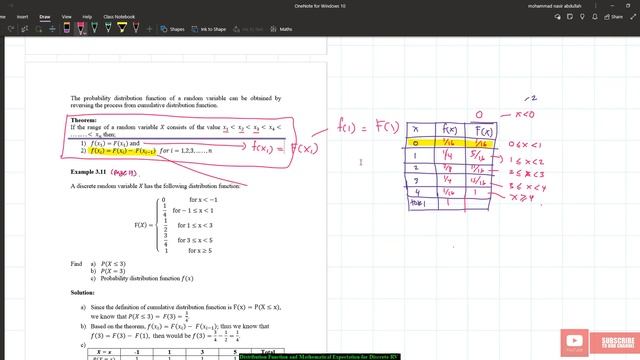The image size is (640, 360).
Task: Select the second teal pen
Action: (x=108, y=28)
